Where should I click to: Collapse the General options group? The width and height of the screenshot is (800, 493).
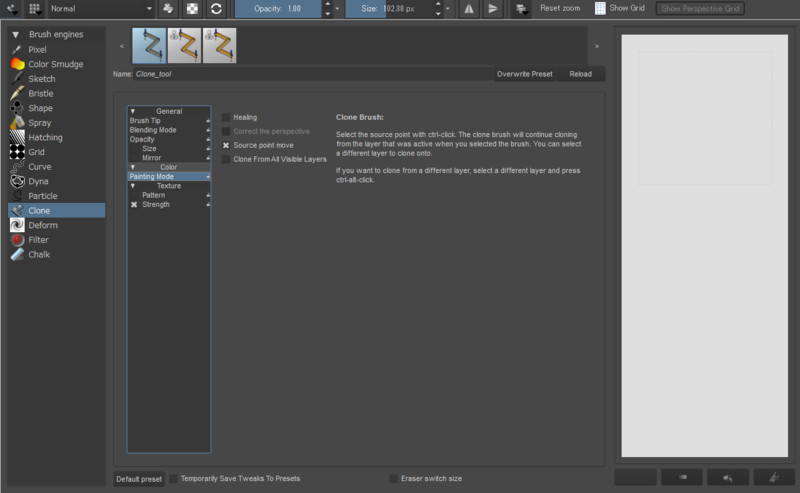click(133, 111)
